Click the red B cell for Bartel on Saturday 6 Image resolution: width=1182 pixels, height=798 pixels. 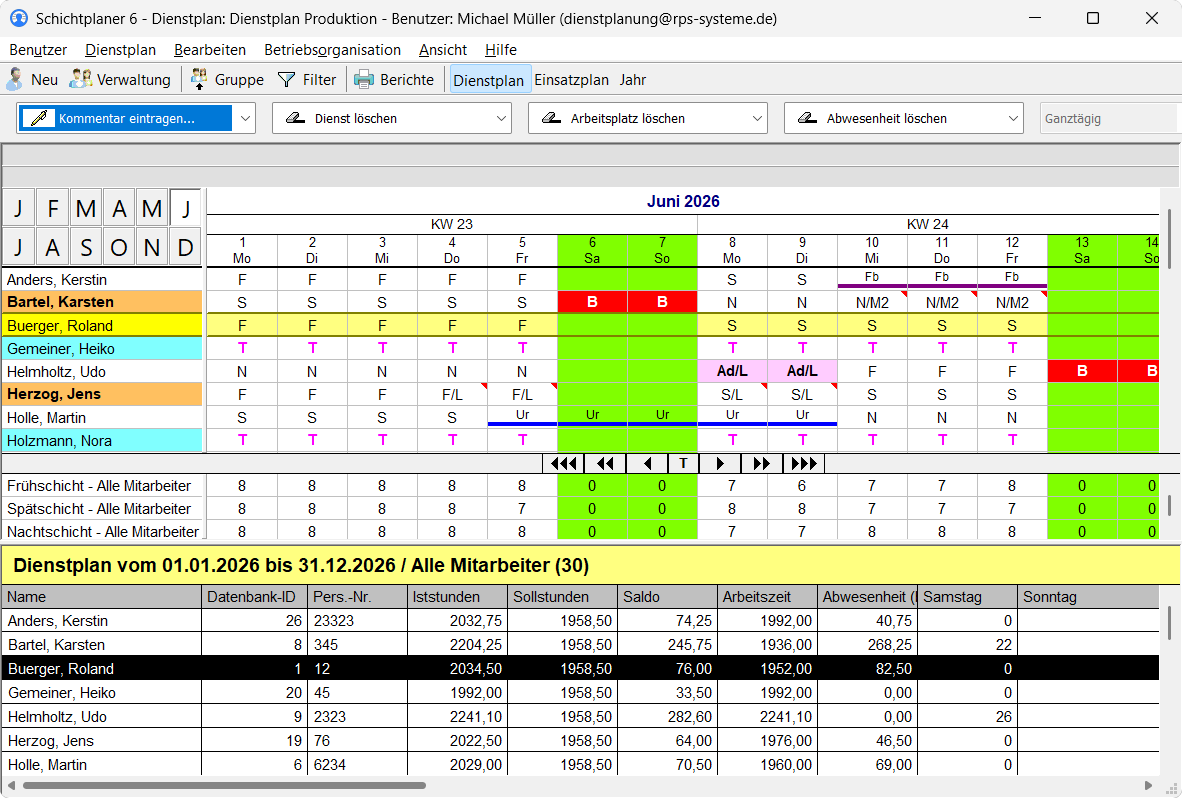pos(592,302)
